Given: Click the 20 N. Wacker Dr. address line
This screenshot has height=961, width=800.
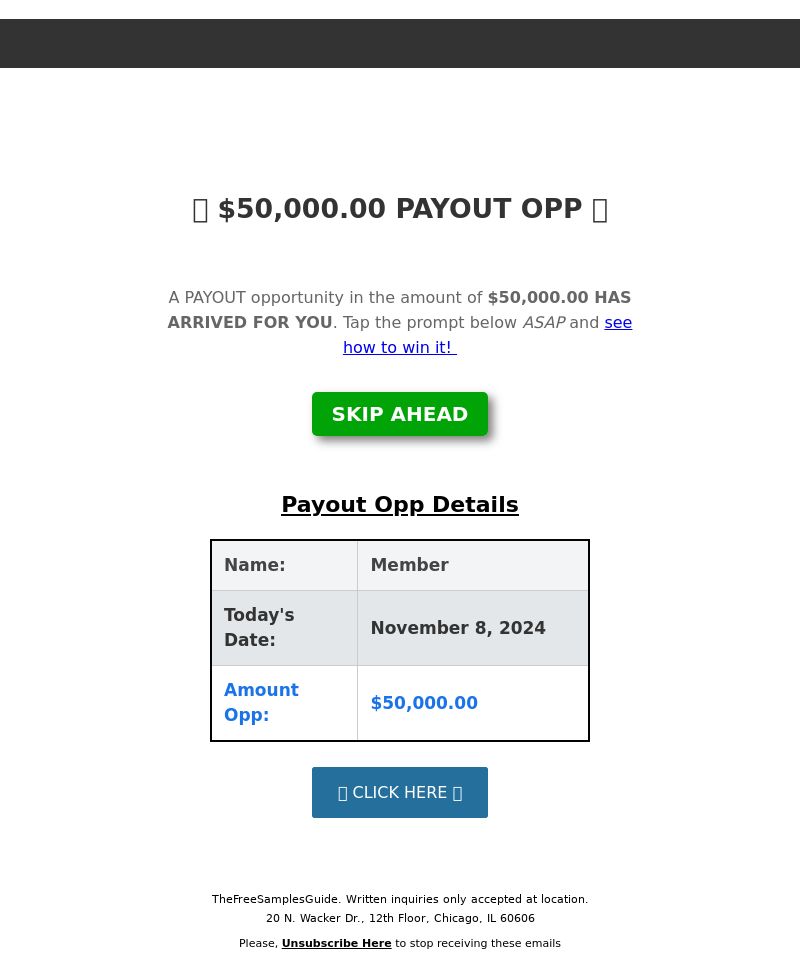Looking at the screenshot, I should tap(400, 918).
